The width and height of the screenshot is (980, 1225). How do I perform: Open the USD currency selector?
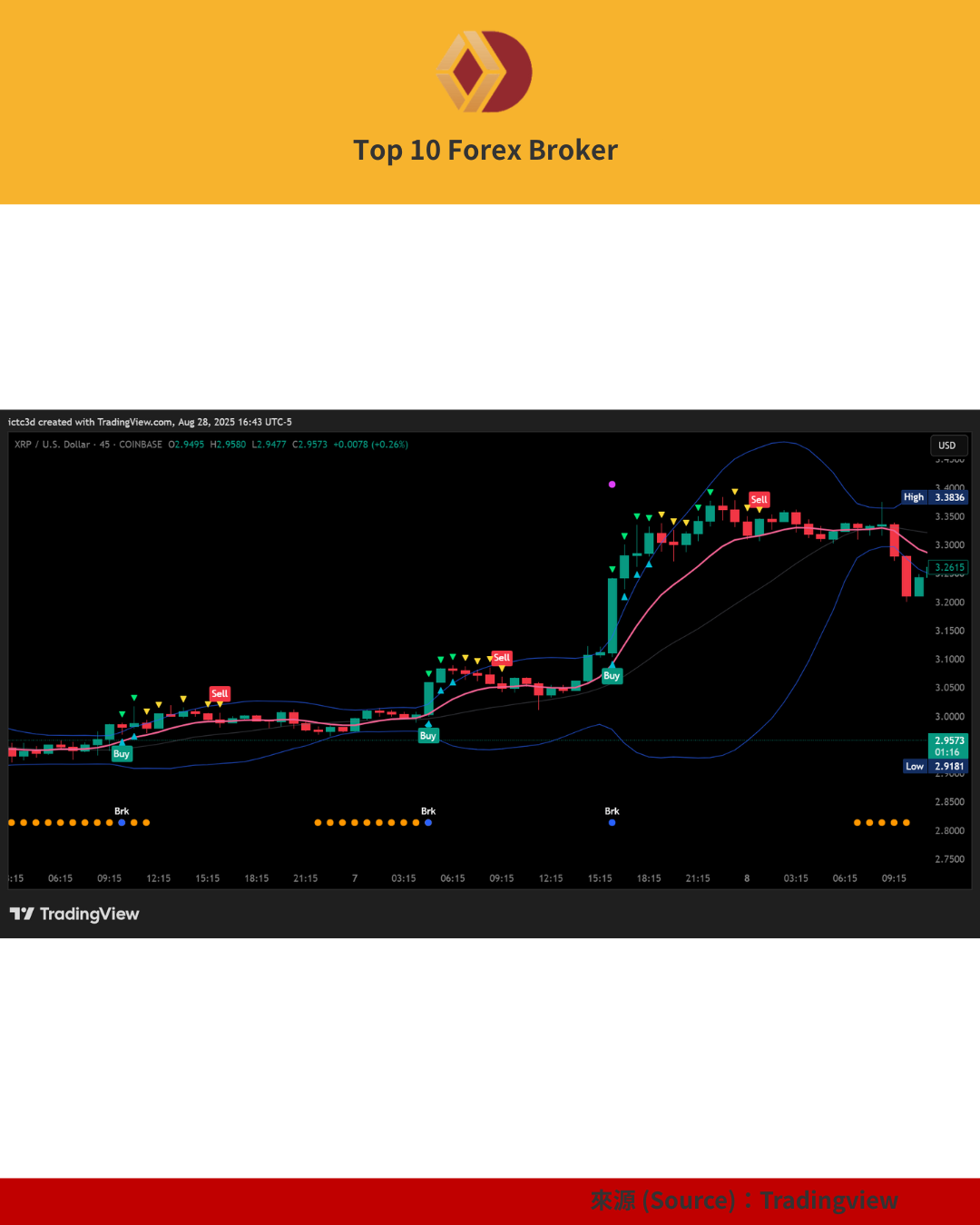point(947,446)
